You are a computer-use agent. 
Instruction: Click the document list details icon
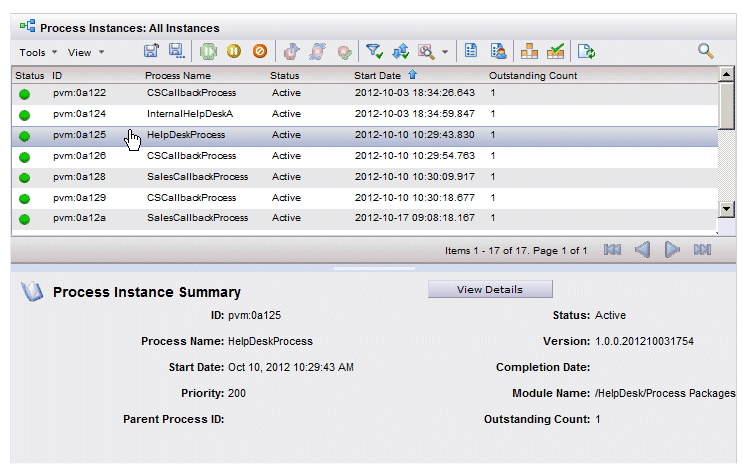(471, 51)
